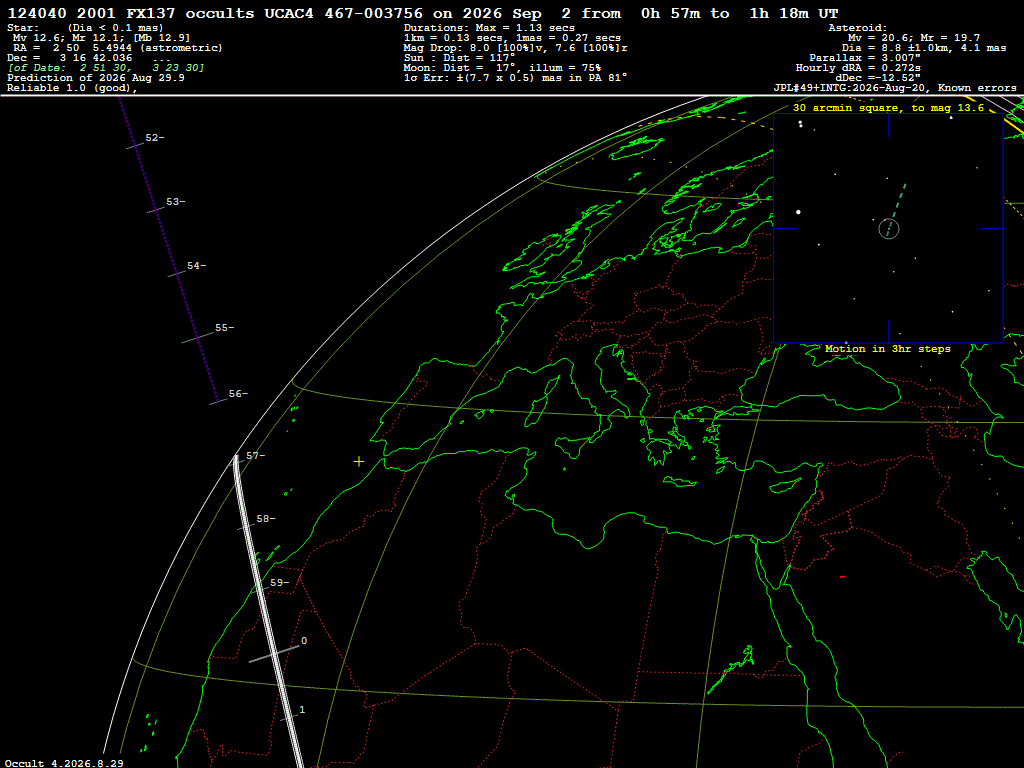Click the bright star at left of finder chart
This screenshot has height=768, width=1024.
pyautogui.click(x=798, y=212)
